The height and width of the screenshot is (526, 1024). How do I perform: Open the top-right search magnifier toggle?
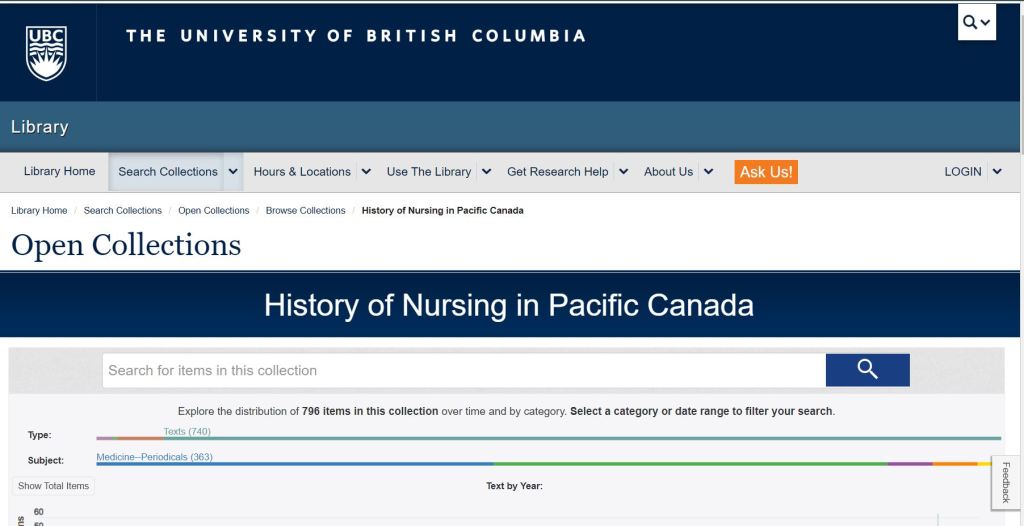coord(977,22)
